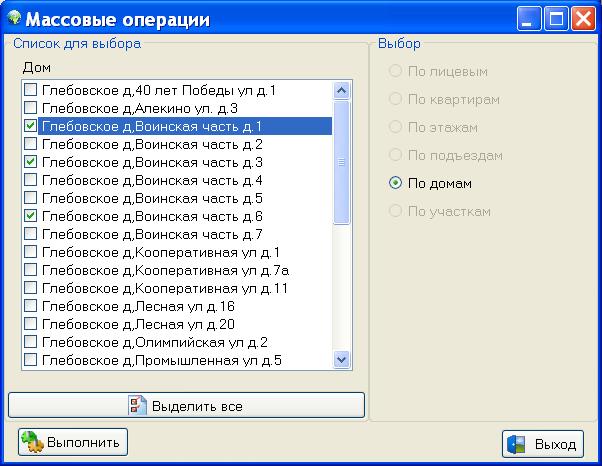
Task: Check the box for Алекино ул. д.3
Action: [x=30, y=108]
